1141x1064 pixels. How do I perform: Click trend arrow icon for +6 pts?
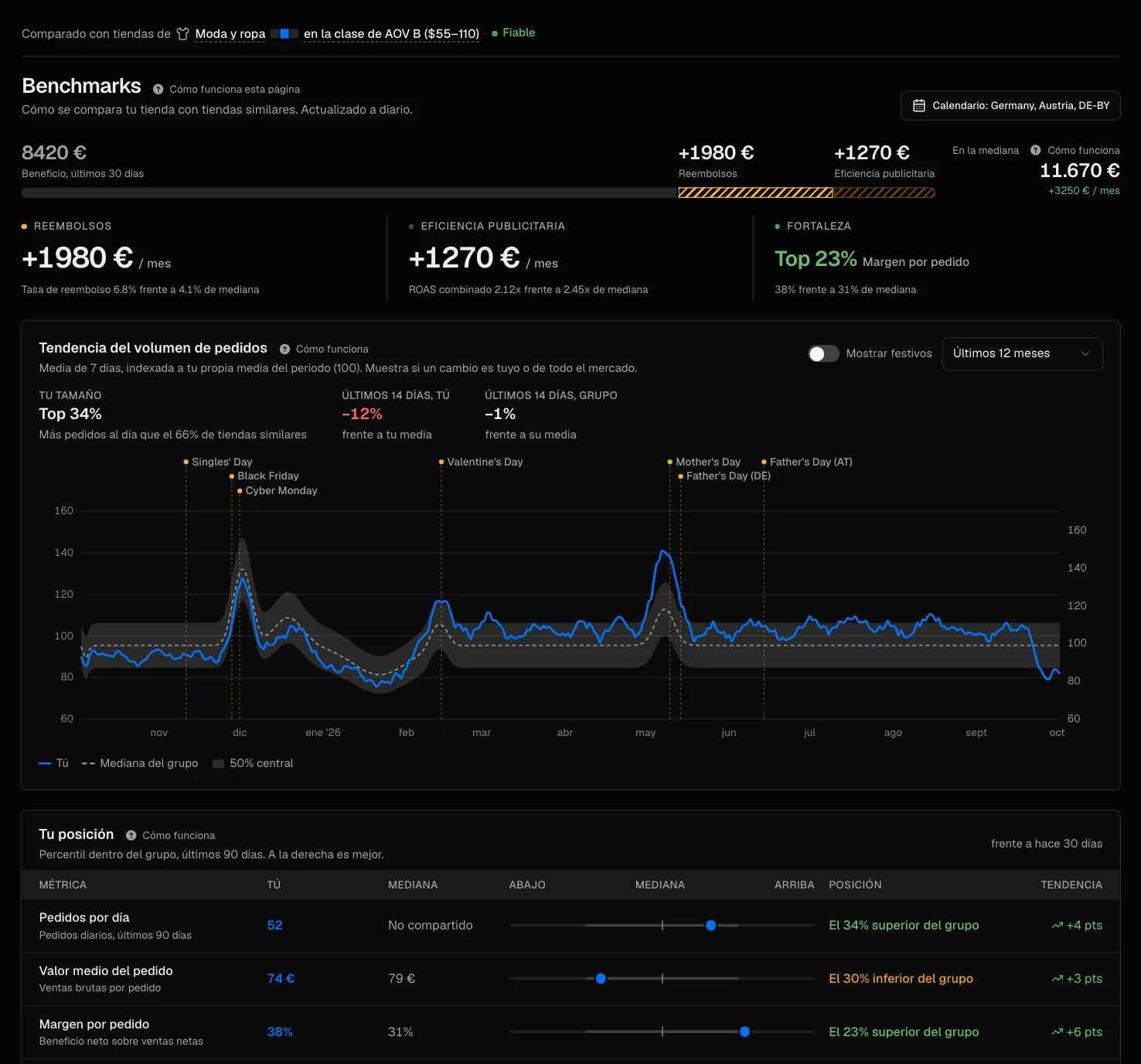[x=1057, y=1032]
